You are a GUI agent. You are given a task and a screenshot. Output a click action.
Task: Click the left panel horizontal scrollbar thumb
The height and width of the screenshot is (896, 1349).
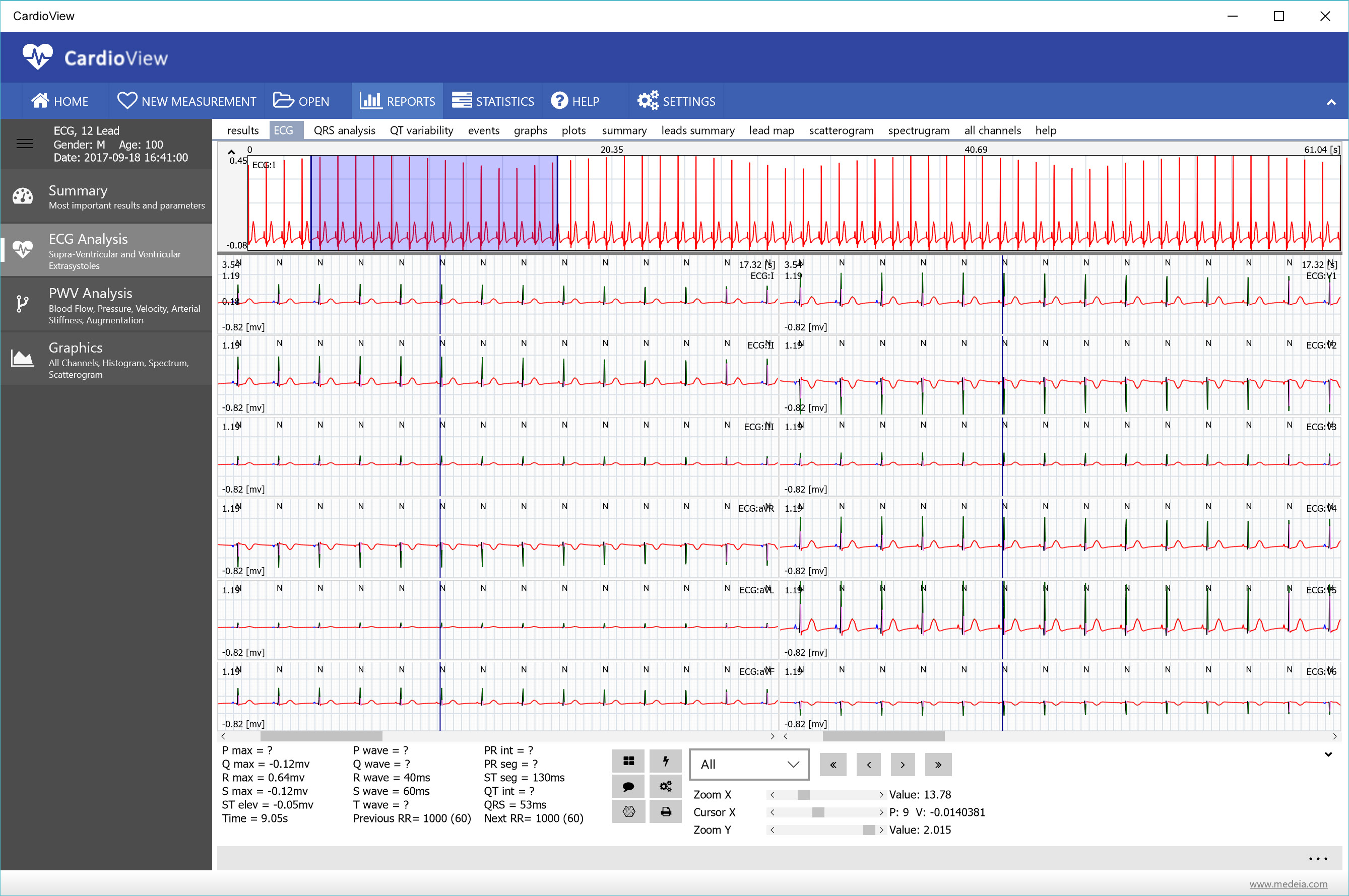[x=321, y=736]
